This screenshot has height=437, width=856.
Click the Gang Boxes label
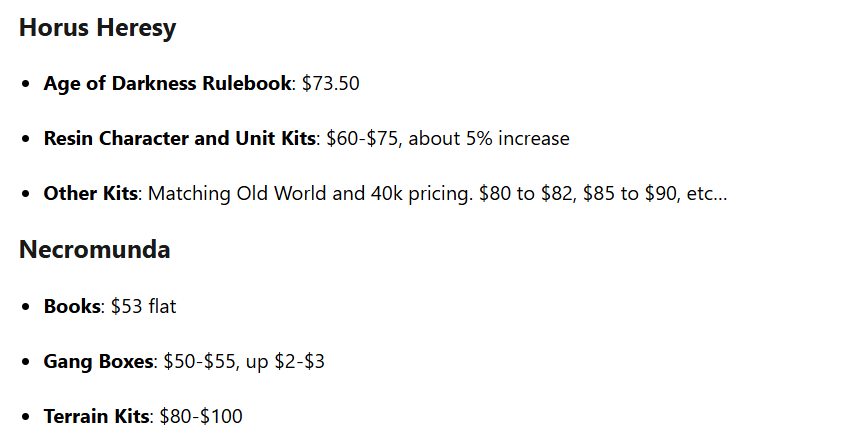point(98,361)
